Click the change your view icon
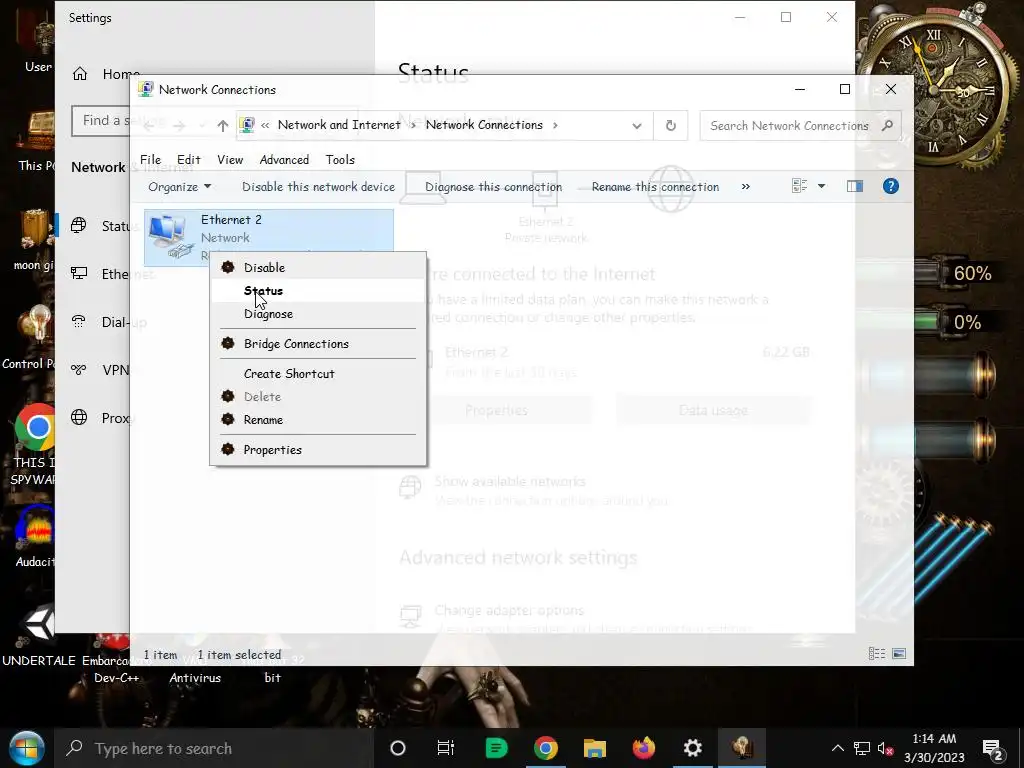This screenshot has width=1024, height=768. pos(799,186)
